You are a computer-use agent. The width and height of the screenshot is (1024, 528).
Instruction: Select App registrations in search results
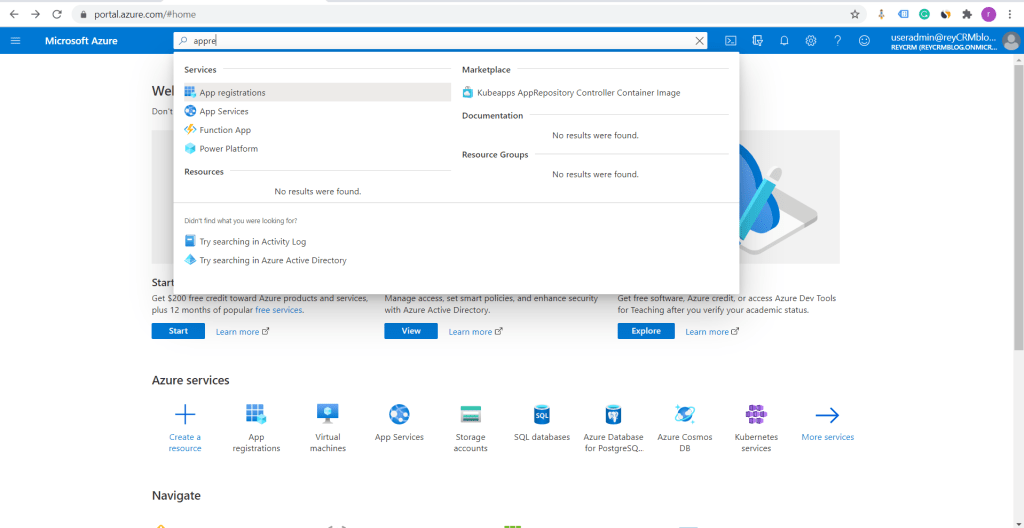click(x=232, y=93)
